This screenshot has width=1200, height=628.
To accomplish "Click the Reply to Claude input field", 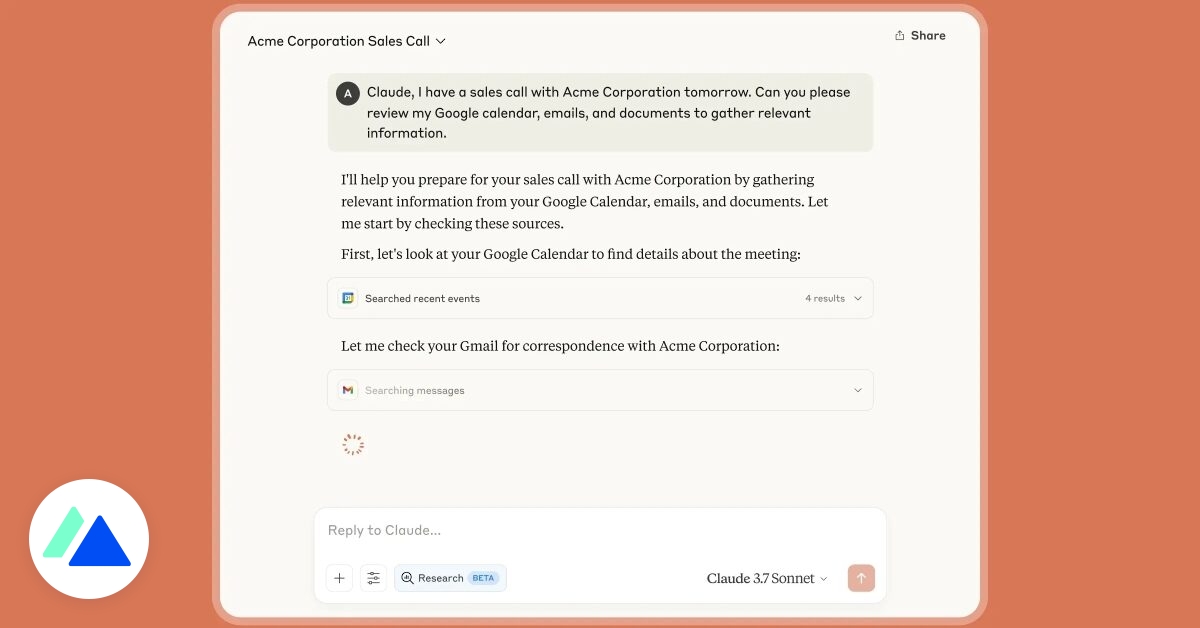I will (x=600, y=530).
